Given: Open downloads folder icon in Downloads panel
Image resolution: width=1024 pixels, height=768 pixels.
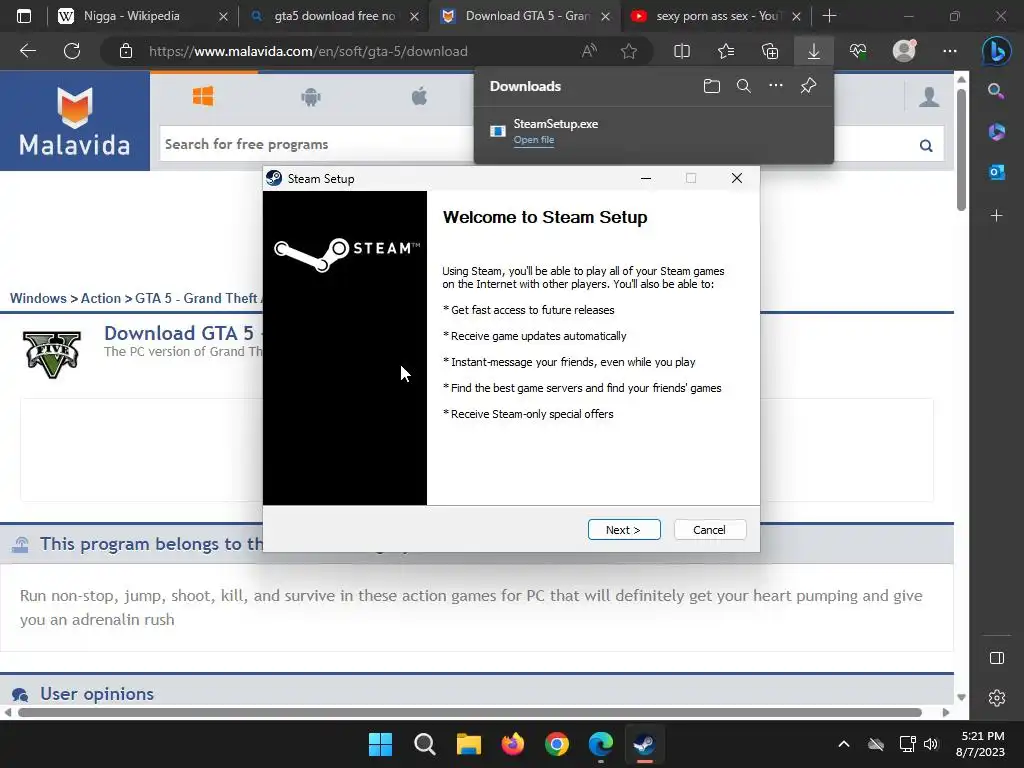Looking at the screenshot, I should tap(712, 86).
